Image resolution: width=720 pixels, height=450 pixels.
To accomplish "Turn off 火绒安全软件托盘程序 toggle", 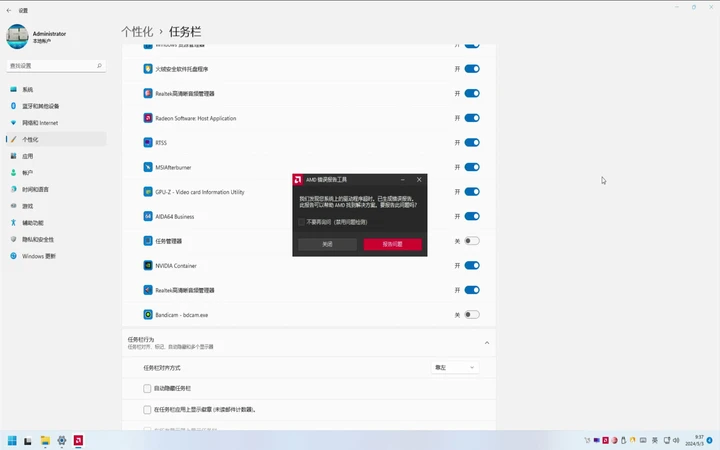I will click(x=472, y=69).
